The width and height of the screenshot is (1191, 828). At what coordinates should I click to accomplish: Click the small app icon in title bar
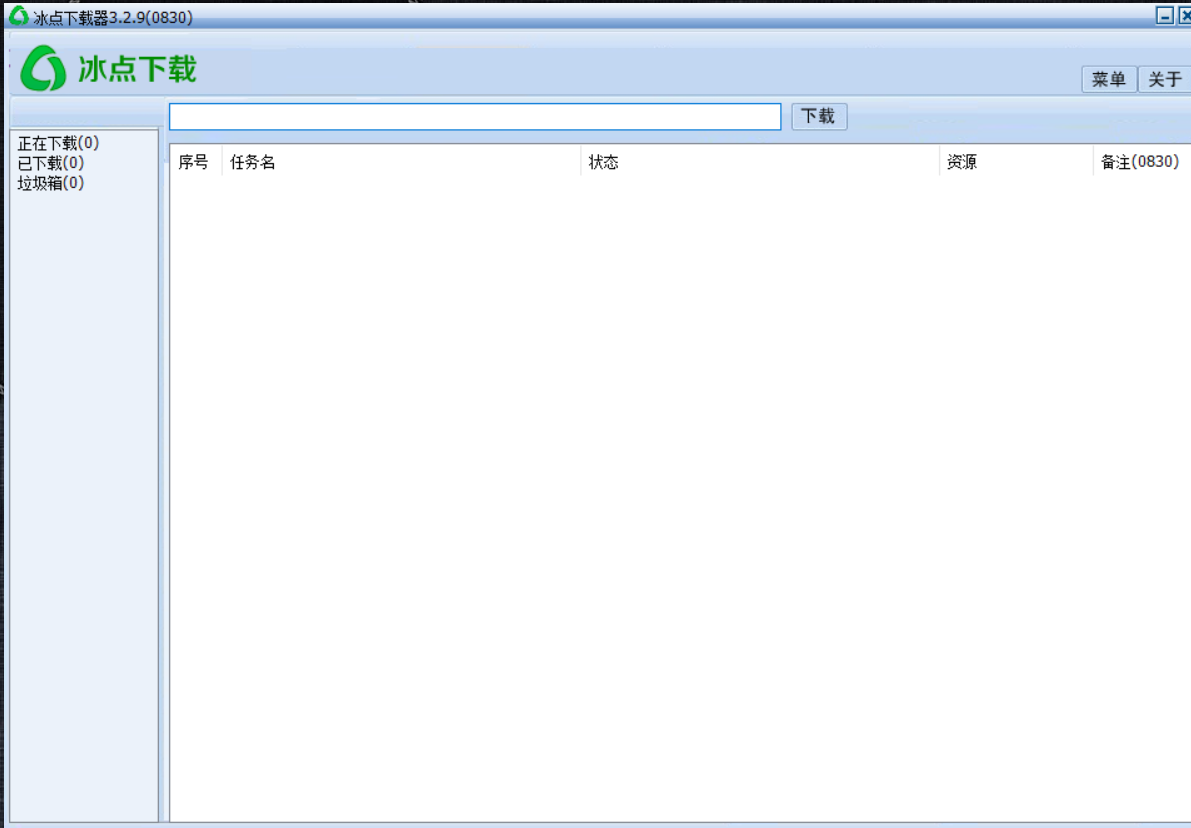tap(18, 15)
